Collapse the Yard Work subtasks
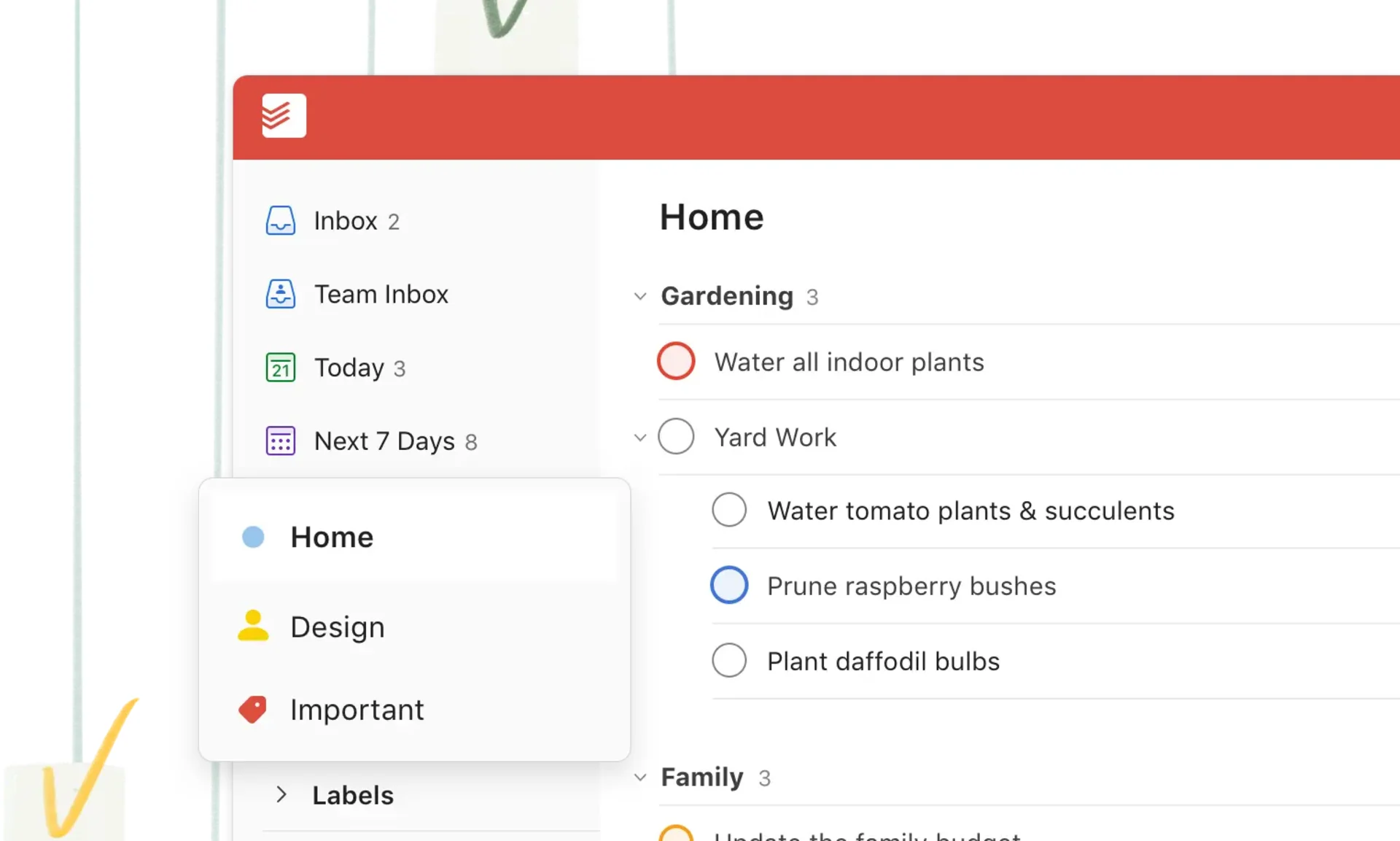The width and height of the screenshot is (1400, 841). pos(639,437)
